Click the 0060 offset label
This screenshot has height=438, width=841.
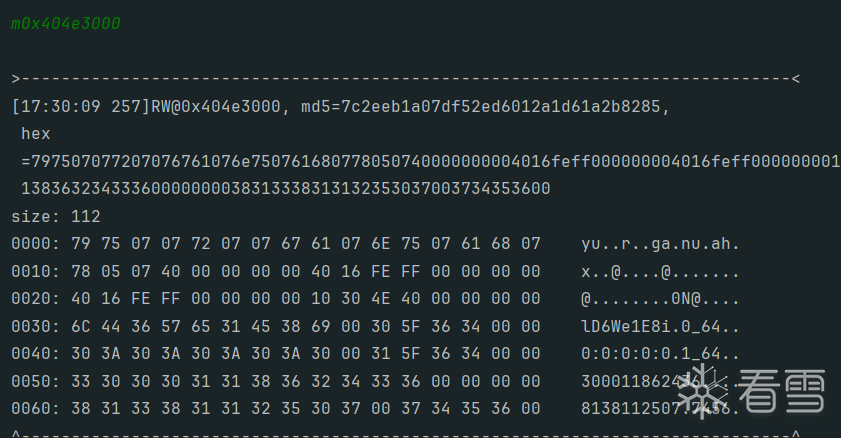pos(30,409)
